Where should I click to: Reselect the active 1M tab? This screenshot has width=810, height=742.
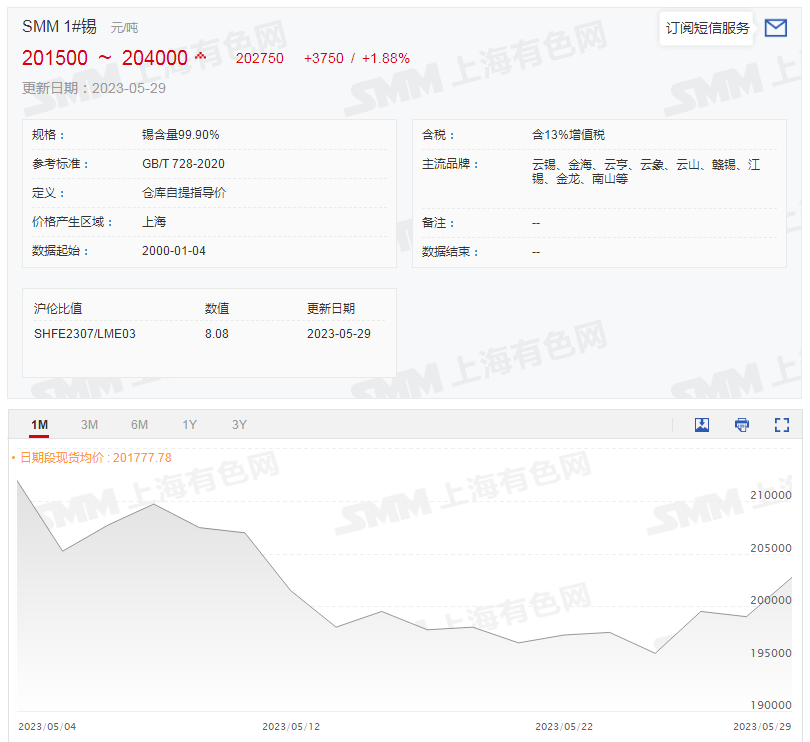(x=40, y=424)
